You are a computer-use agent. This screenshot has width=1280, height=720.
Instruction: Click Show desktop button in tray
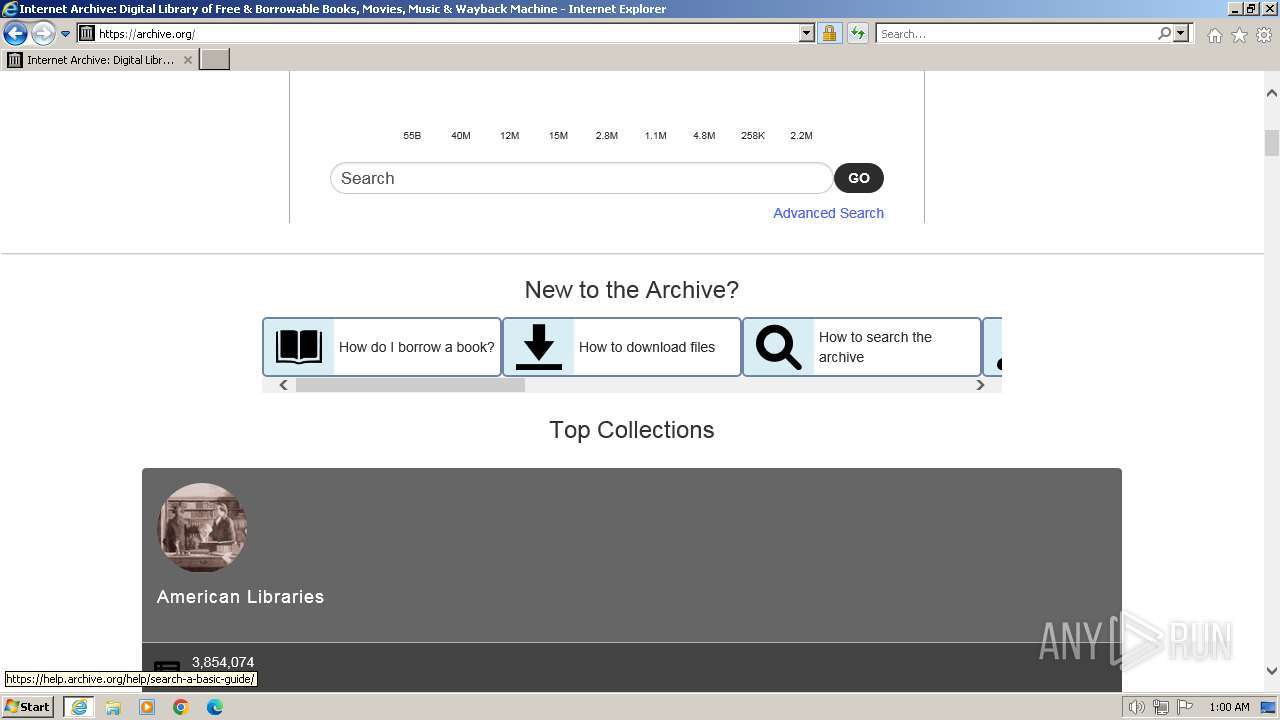tap(1269, 707)
